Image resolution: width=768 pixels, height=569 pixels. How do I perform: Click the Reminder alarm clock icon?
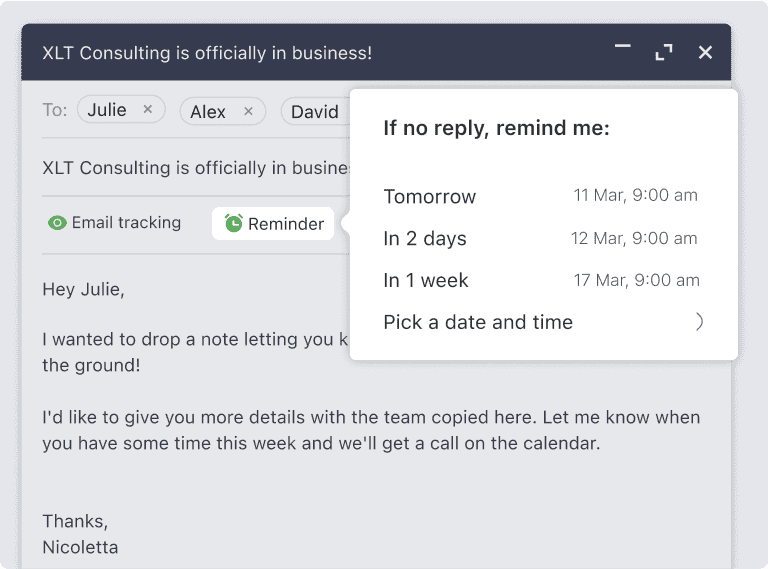coord(234,223)
